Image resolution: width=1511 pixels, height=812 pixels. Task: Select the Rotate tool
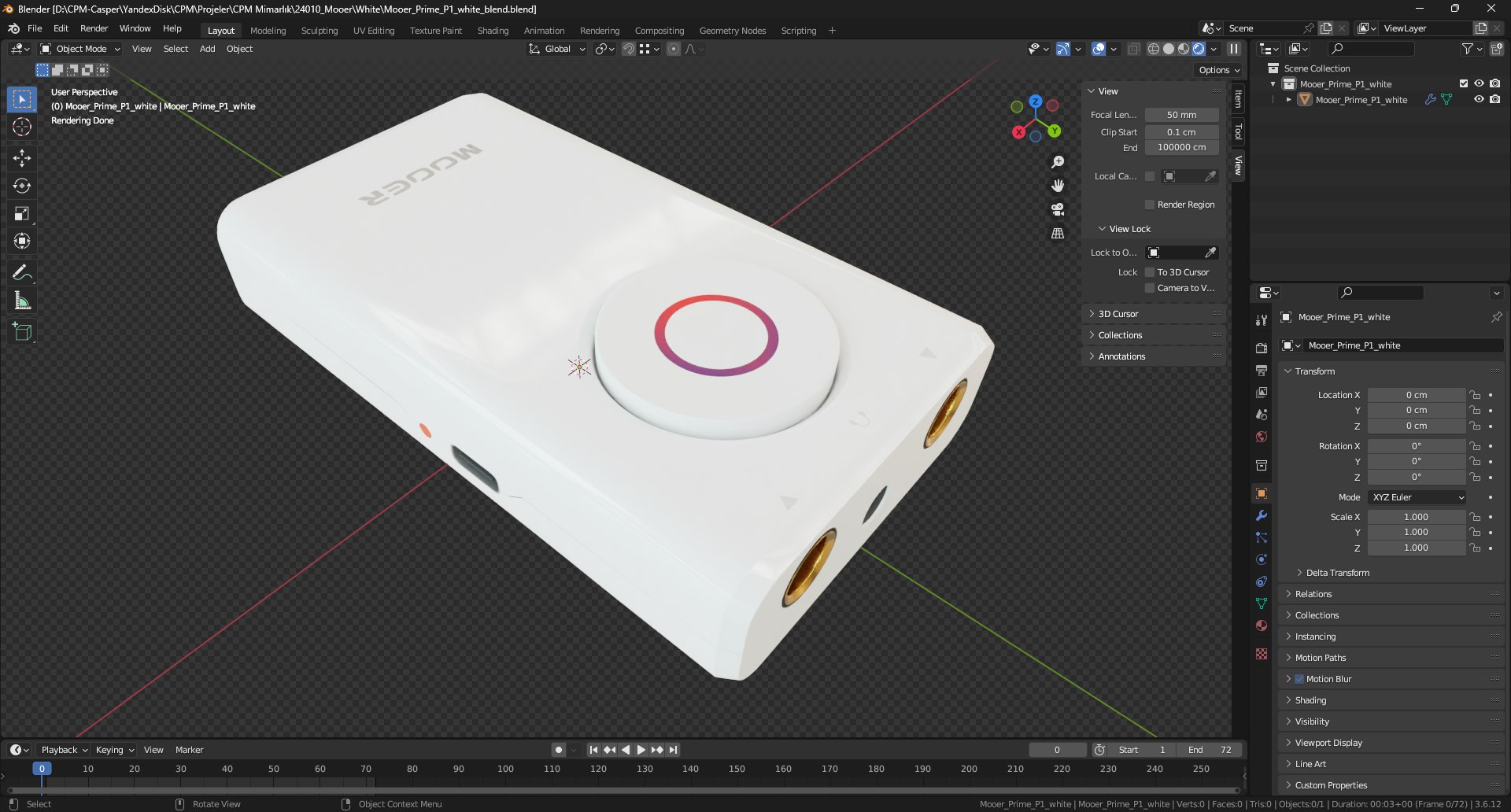tap(22, 186)
